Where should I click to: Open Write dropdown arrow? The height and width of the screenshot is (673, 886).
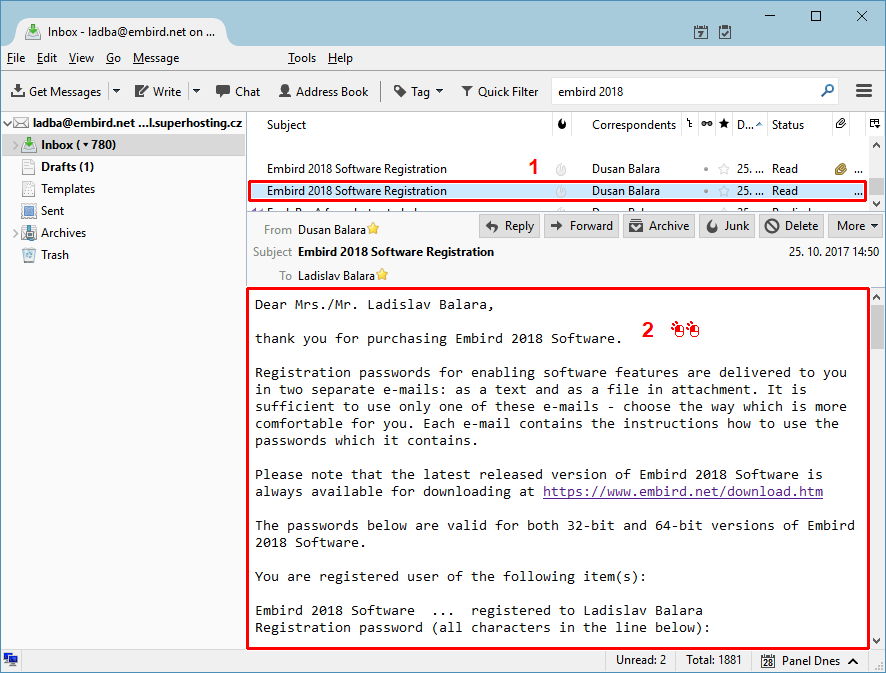tap(196, 91)
